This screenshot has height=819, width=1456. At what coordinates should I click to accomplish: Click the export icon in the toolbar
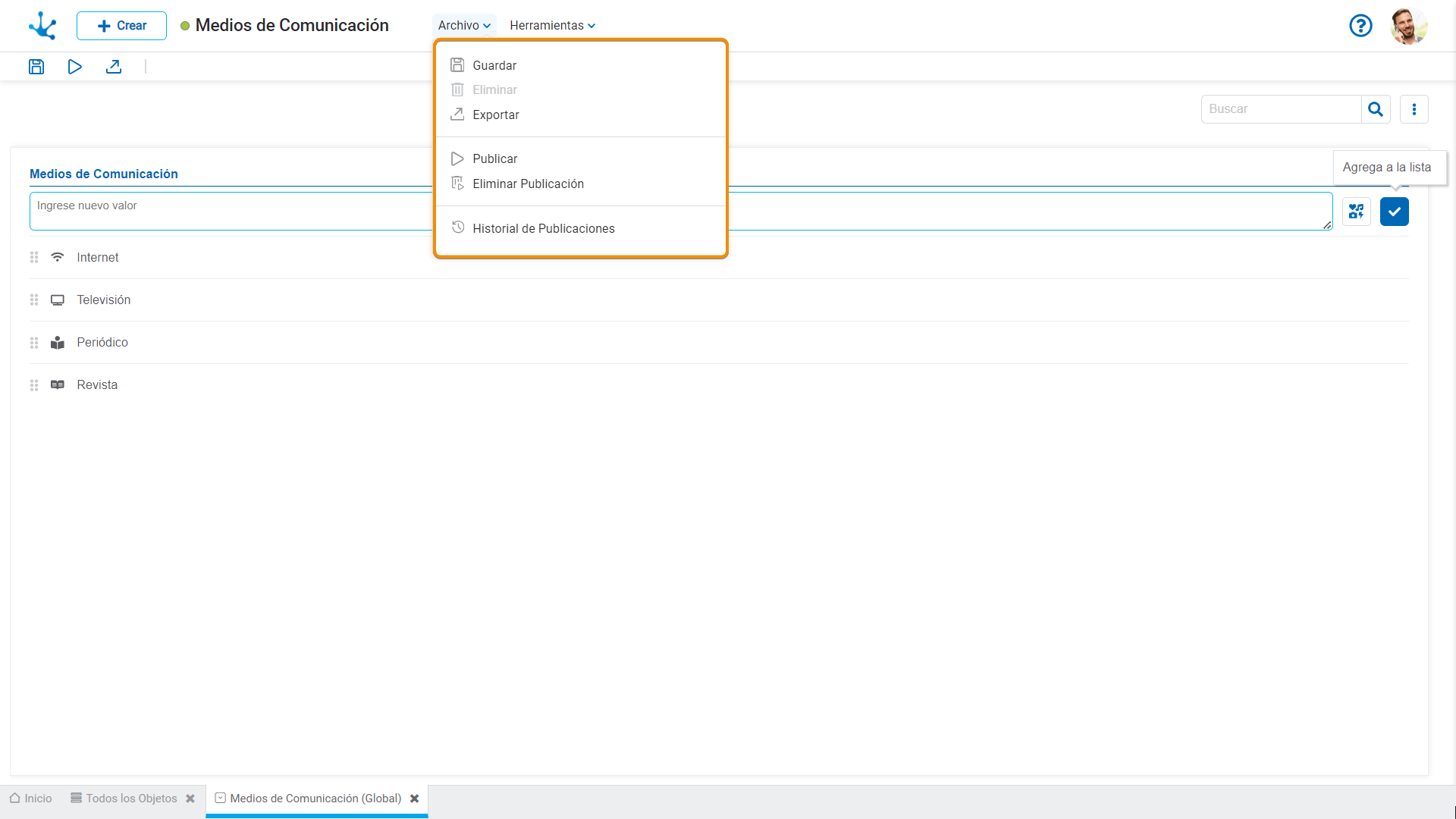(114, 67)
